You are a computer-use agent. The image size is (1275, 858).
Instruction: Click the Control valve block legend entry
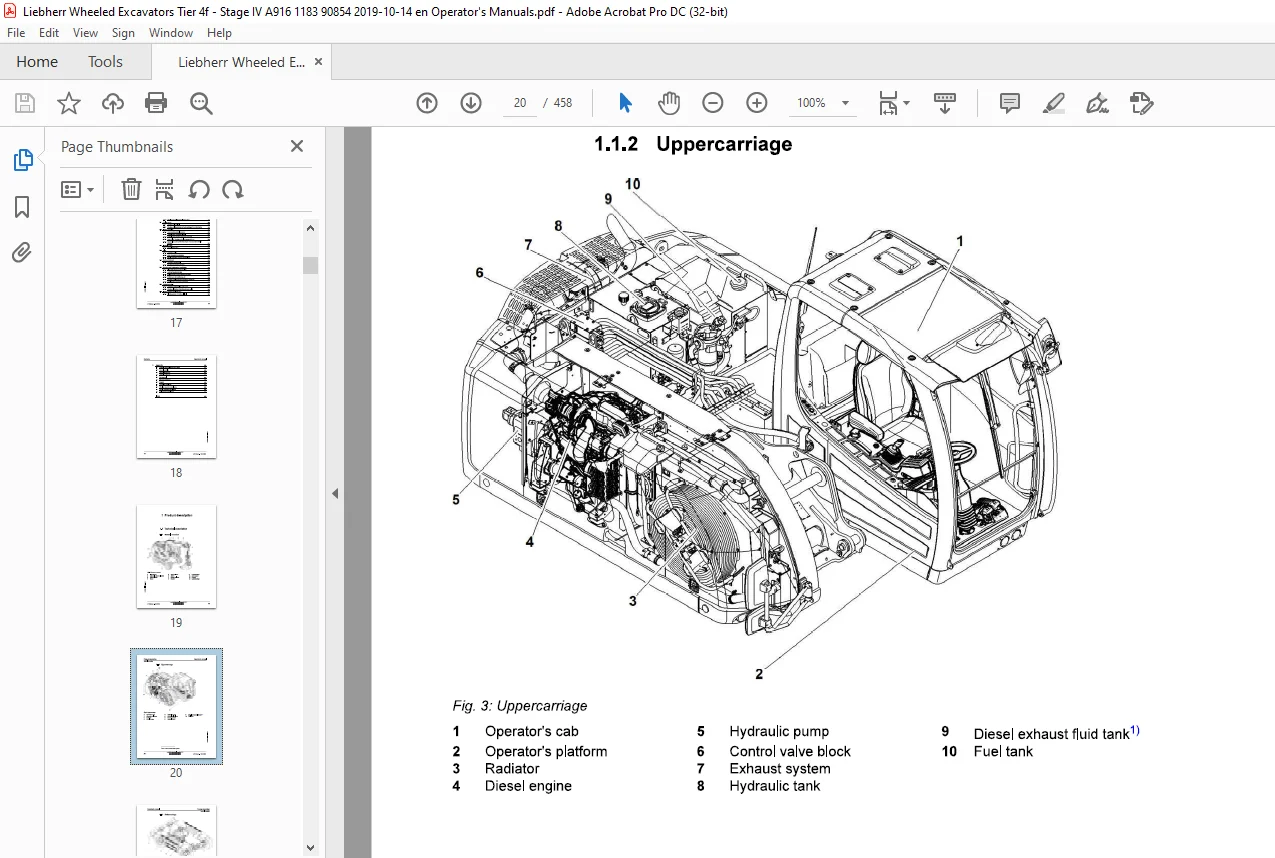[x=790, y=751]
